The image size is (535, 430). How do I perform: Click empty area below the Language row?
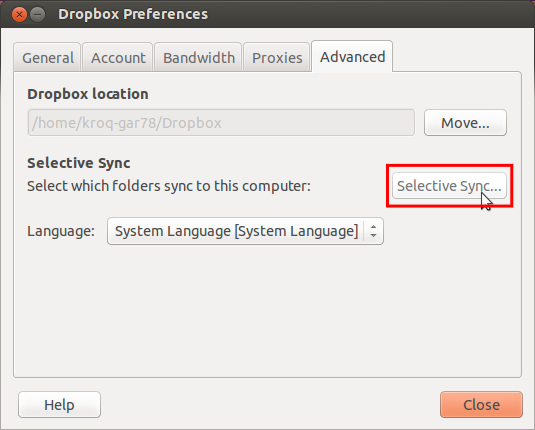tap(268, 311)
